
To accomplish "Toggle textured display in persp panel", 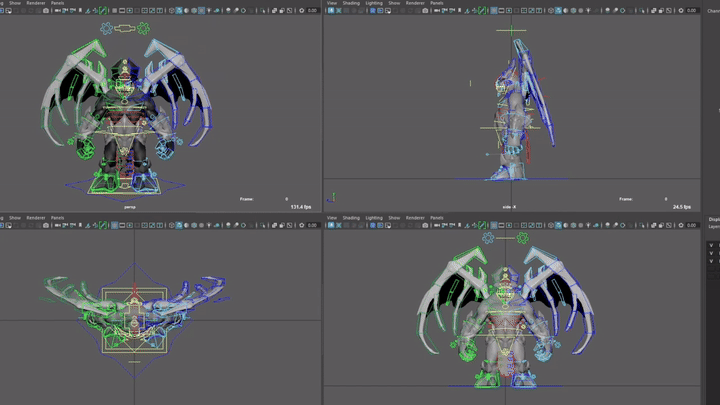I will click(x=202, y=10).
